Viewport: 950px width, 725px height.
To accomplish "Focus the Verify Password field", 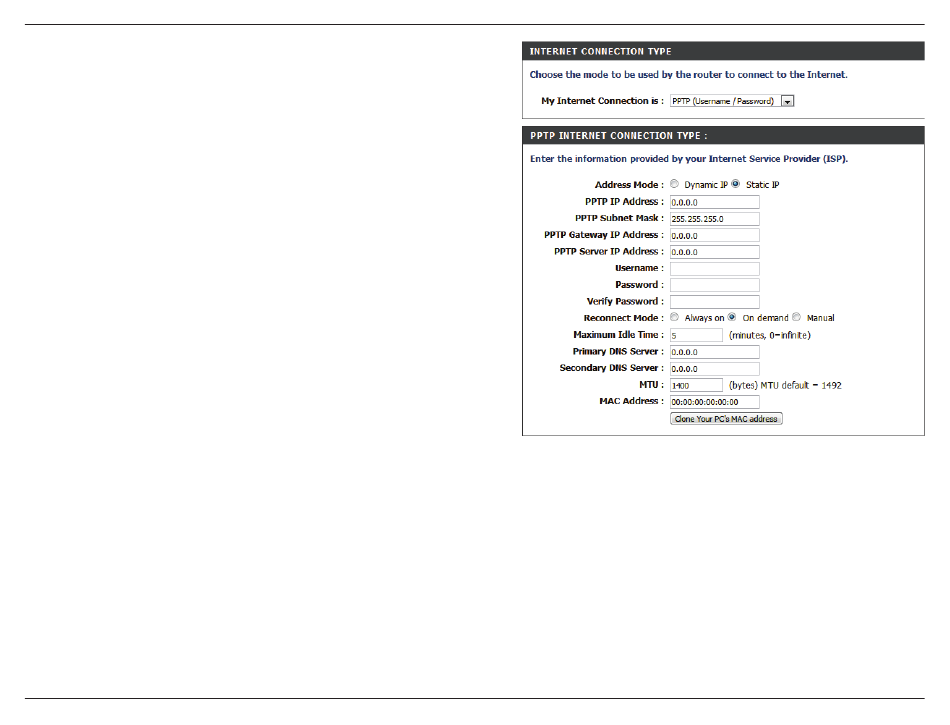I will coord(714,302).
